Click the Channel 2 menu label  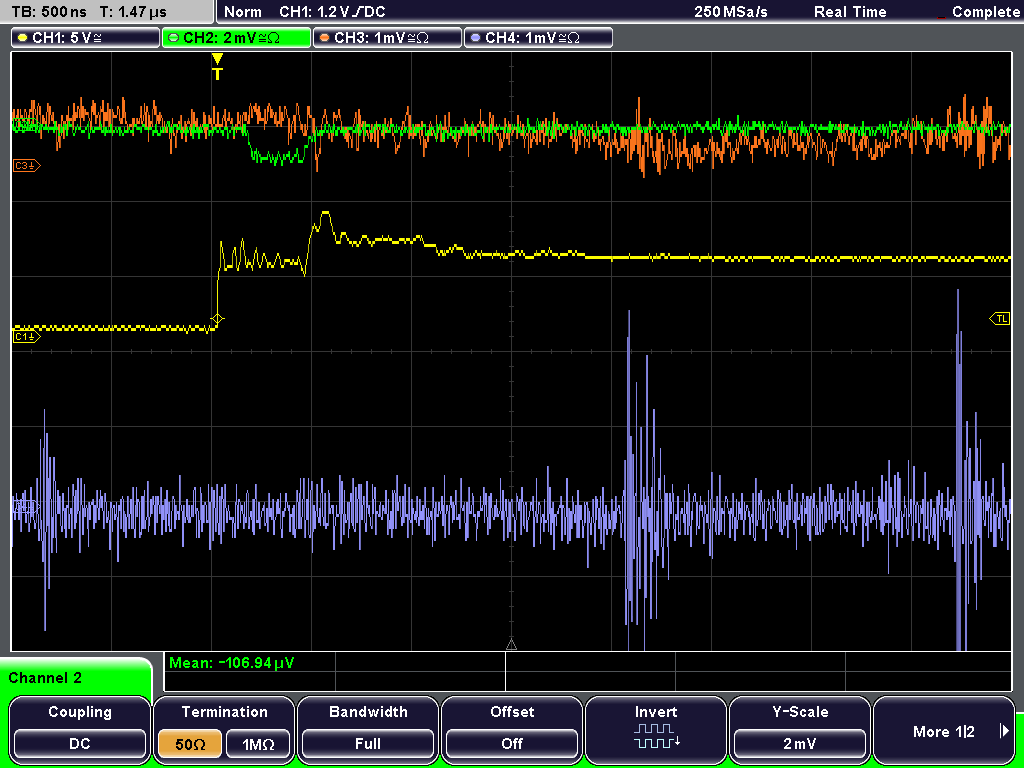[45, 678]
